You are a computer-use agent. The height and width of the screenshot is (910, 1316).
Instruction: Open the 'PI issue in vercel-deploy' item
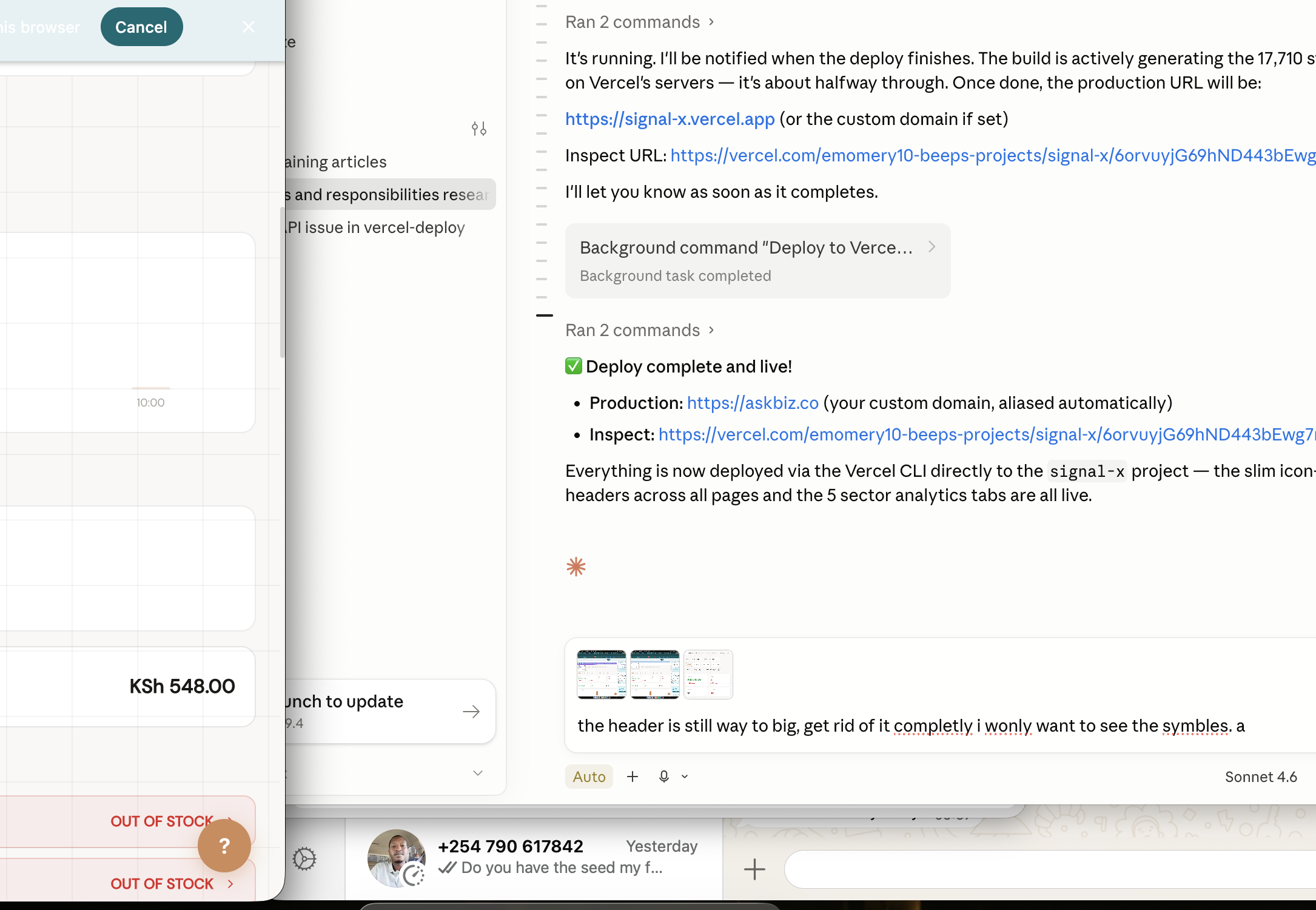point(375,227)
